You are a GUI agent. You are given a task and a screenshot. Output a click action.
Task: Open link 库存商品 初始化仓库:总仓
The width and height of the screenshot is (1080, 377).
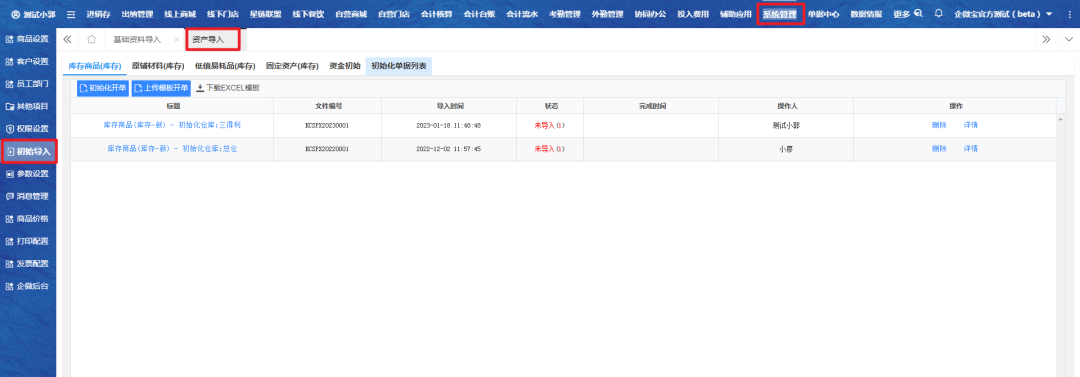pos(172,149)
